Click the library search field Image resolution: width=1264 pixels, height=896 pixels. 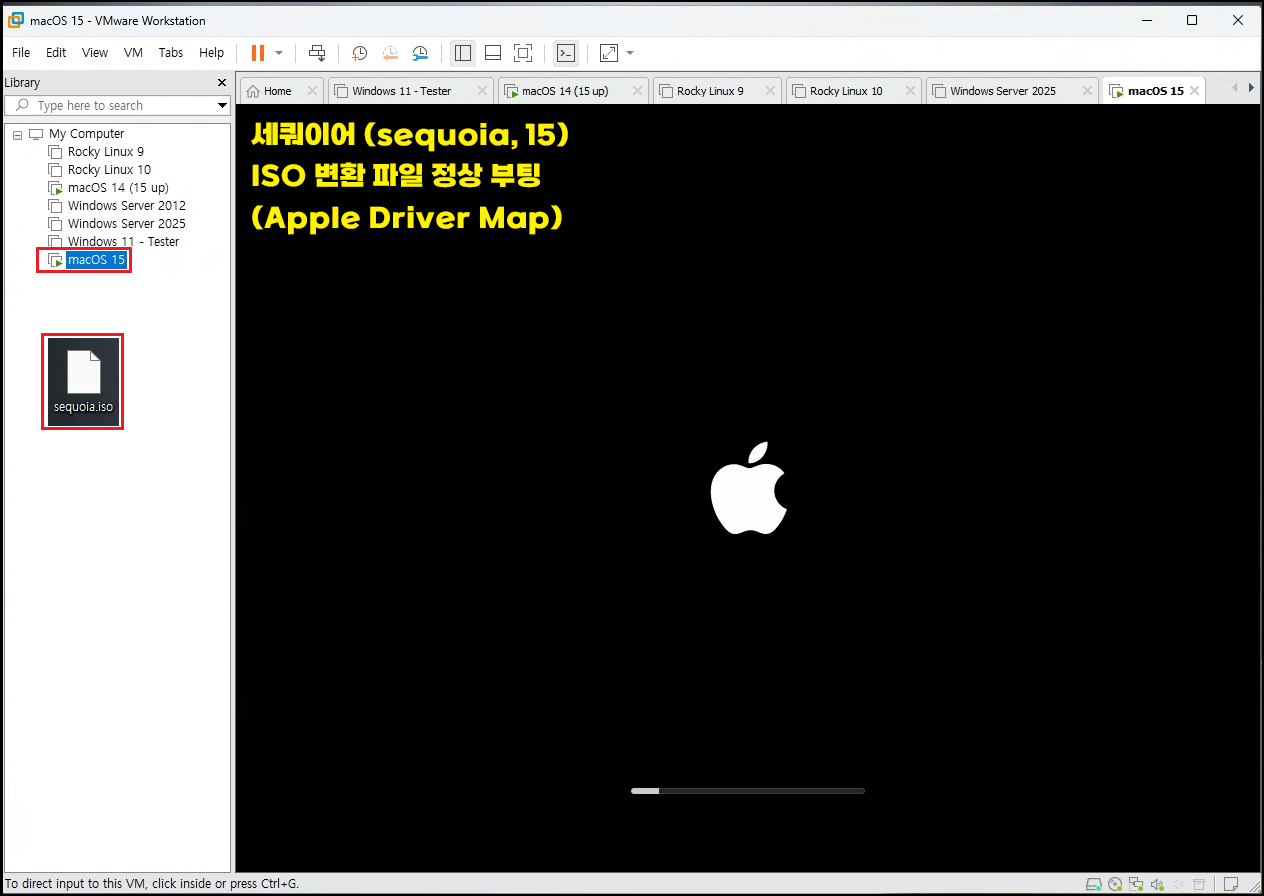click(110, 105)
